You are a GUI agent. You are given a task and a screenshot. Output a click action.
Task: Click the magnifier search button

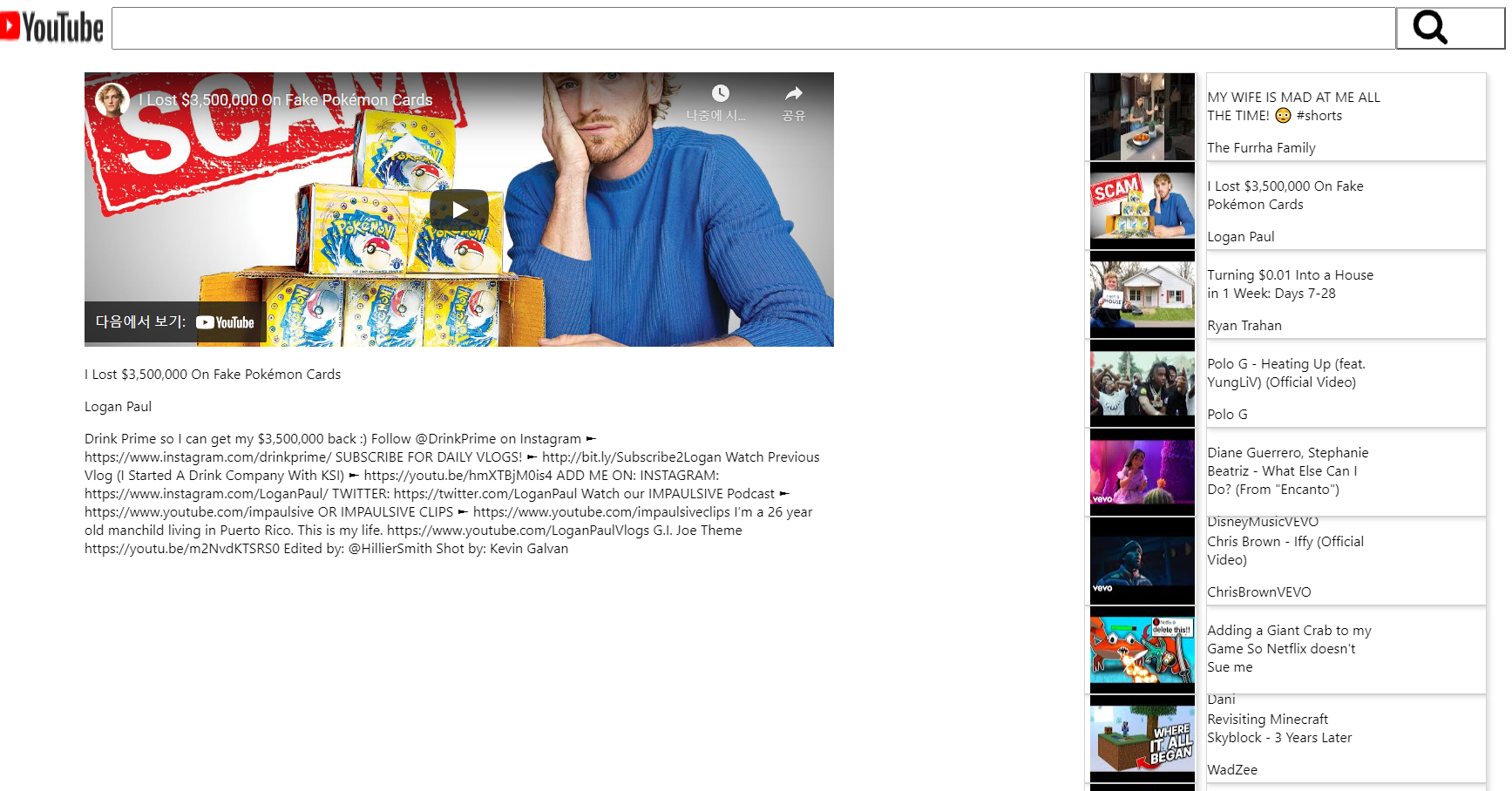[x=1449, y=28]
